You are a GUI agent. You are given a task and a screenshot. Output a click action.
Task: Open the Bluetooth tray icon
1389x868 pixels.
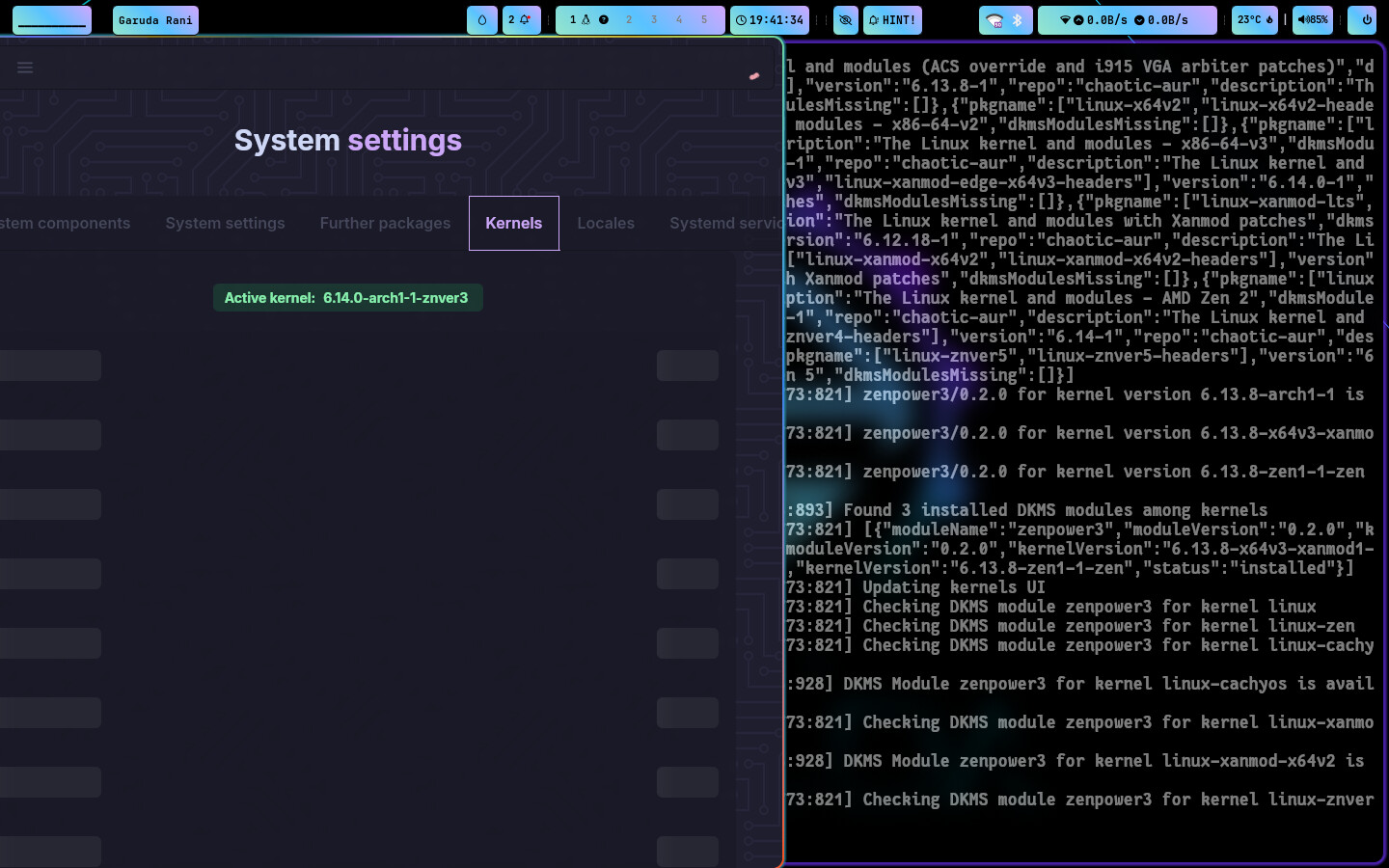coord(1017,19)
